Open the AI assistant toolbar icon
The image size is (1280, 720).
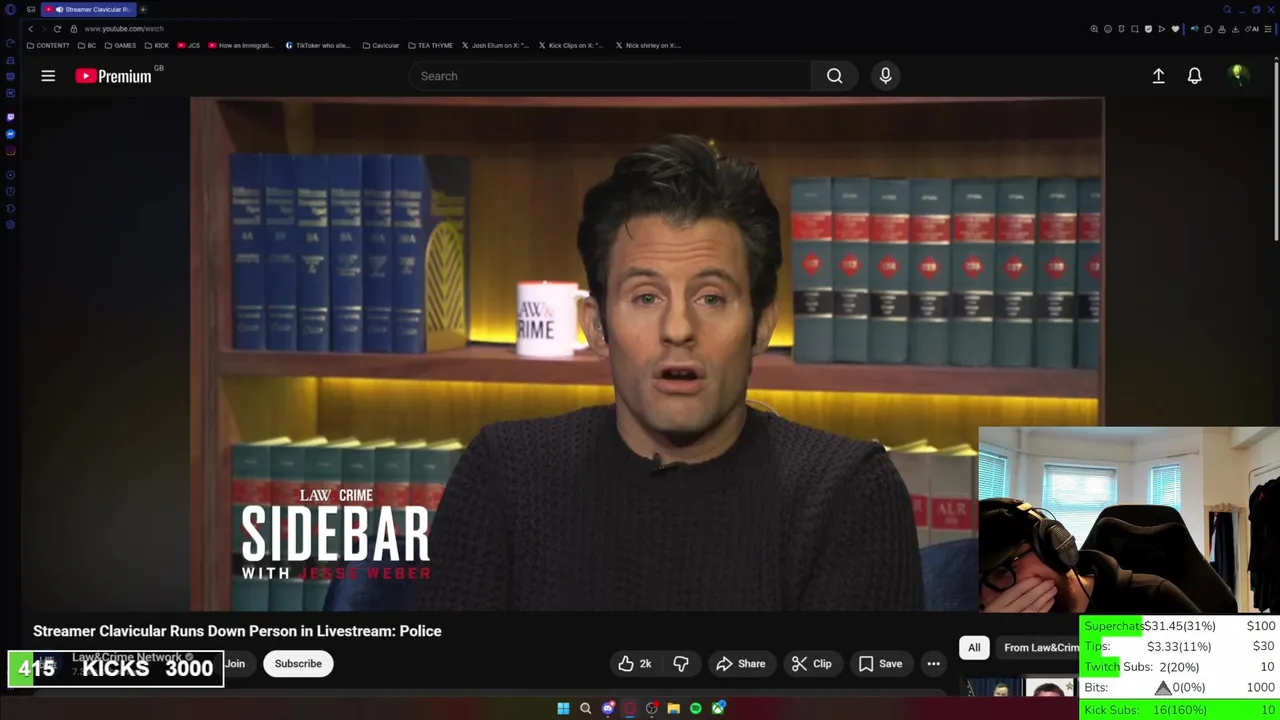point(1252,29)
